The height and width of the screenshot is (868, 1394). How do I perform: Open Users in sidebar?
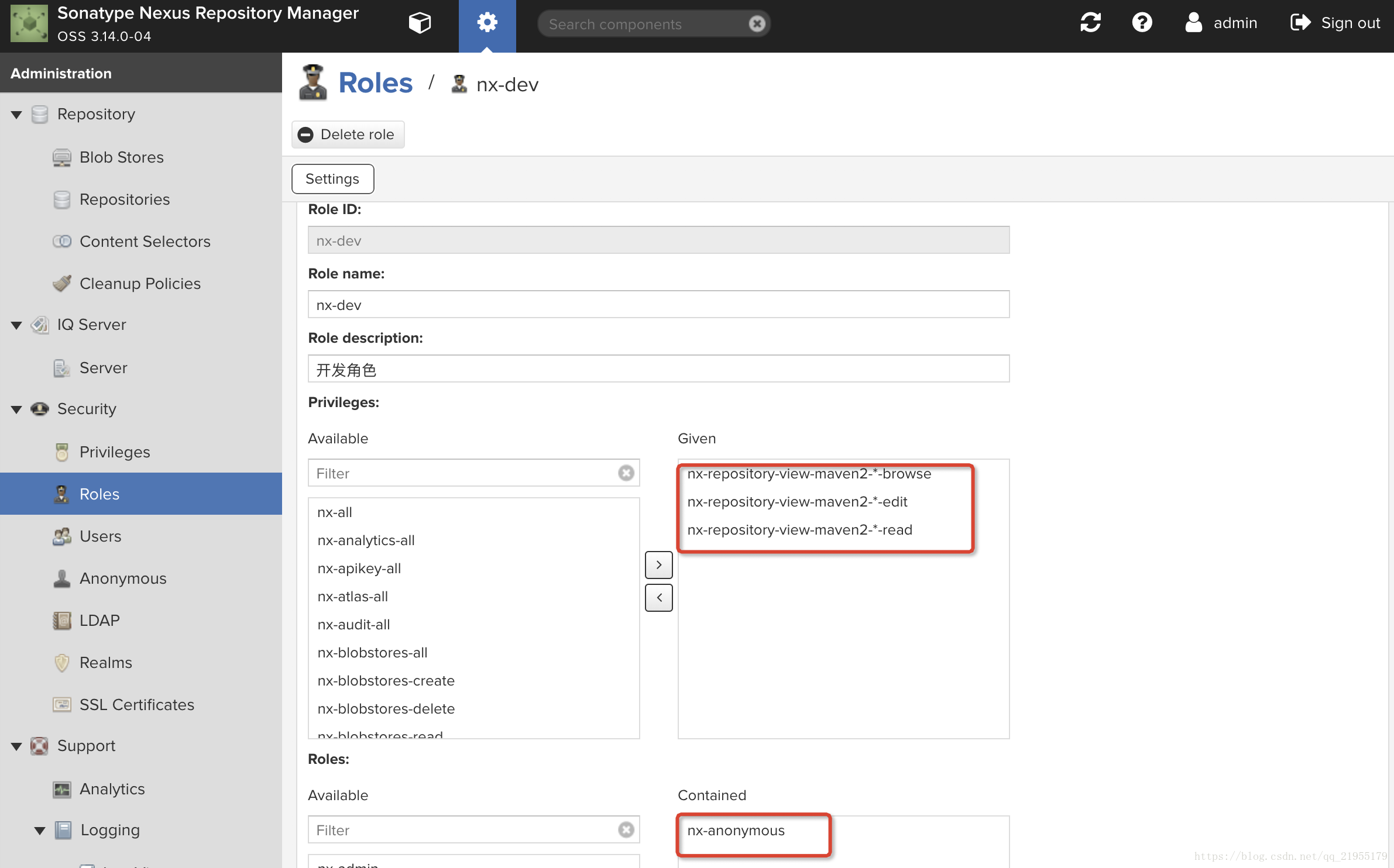100,536
